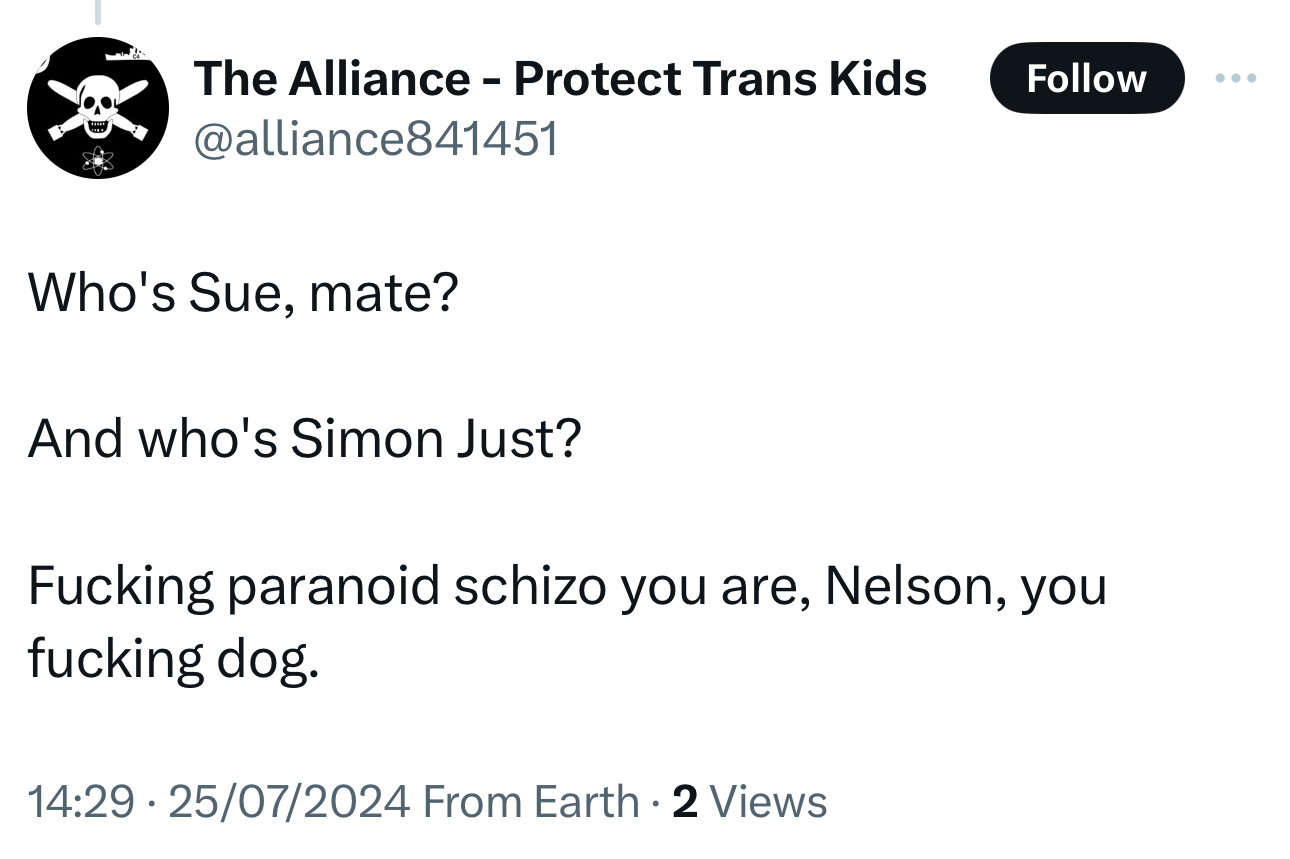Click "Protect Trans Kids" in display name
The image size is (1290, 859).
pos(720,78)
